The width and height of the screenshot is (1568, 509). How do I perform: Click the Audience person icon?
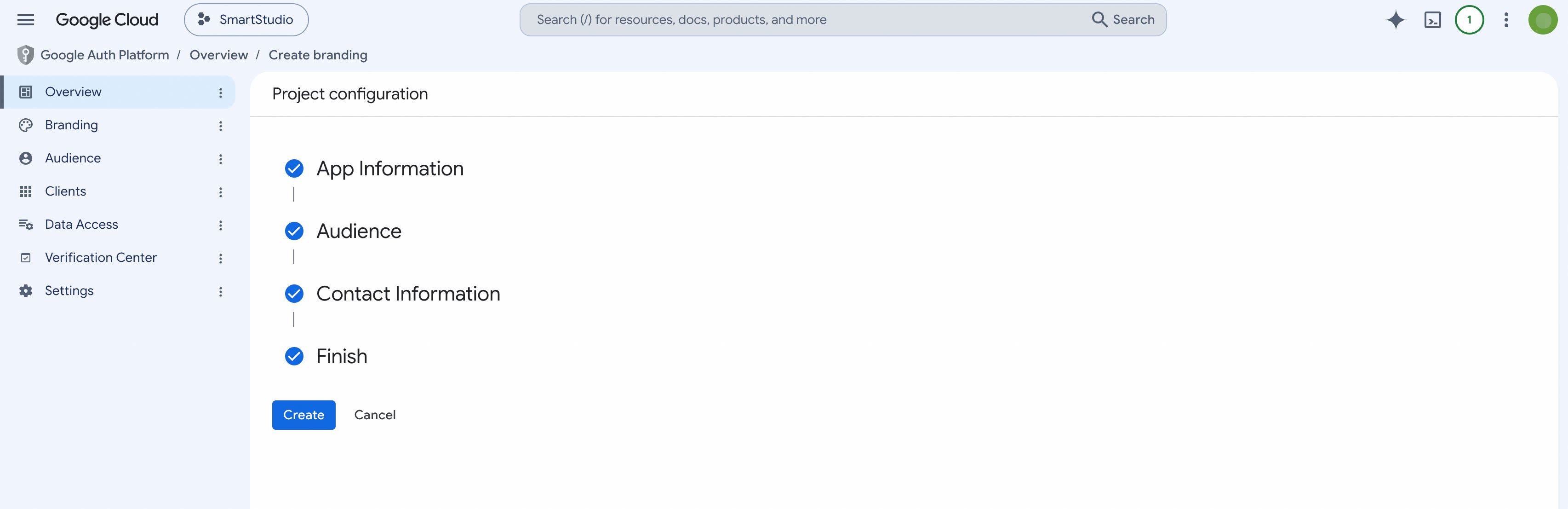(26, 158)
